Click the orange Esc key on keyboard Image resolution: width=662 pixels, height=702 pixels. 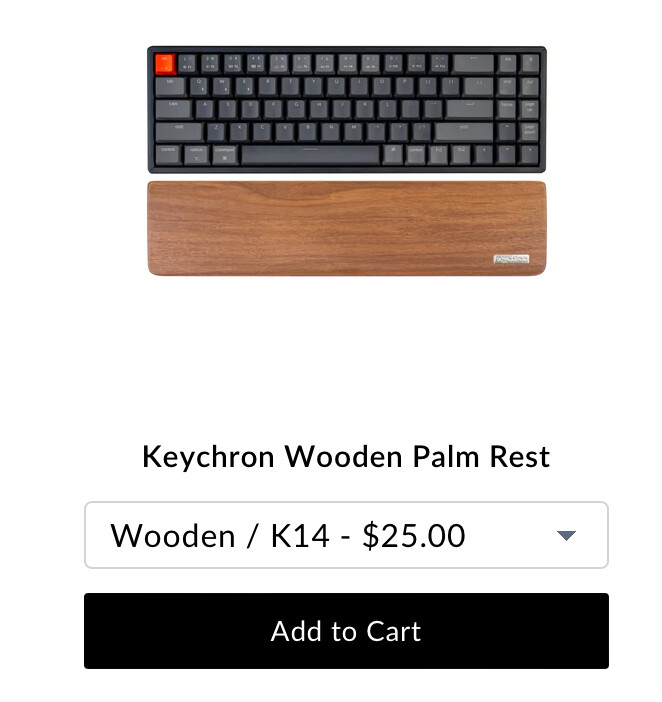click(x=165, y=64)
